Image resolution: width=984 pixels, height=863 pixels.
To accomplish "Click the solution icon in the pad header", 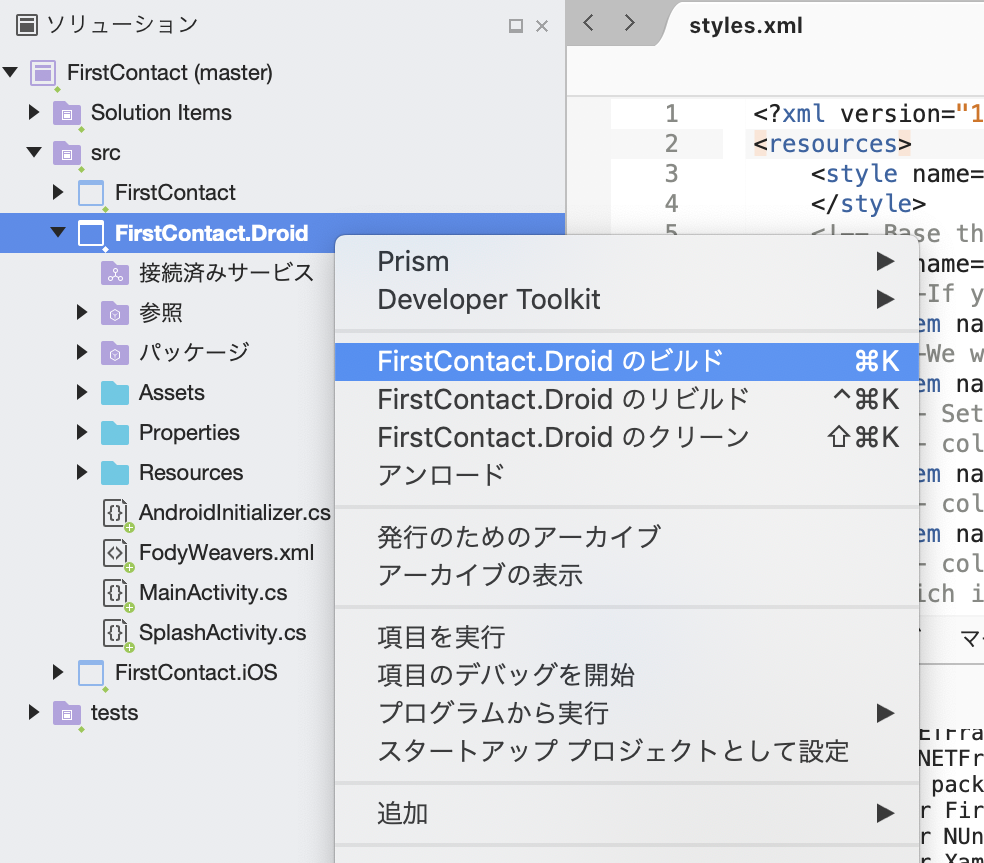I will 23,23.
